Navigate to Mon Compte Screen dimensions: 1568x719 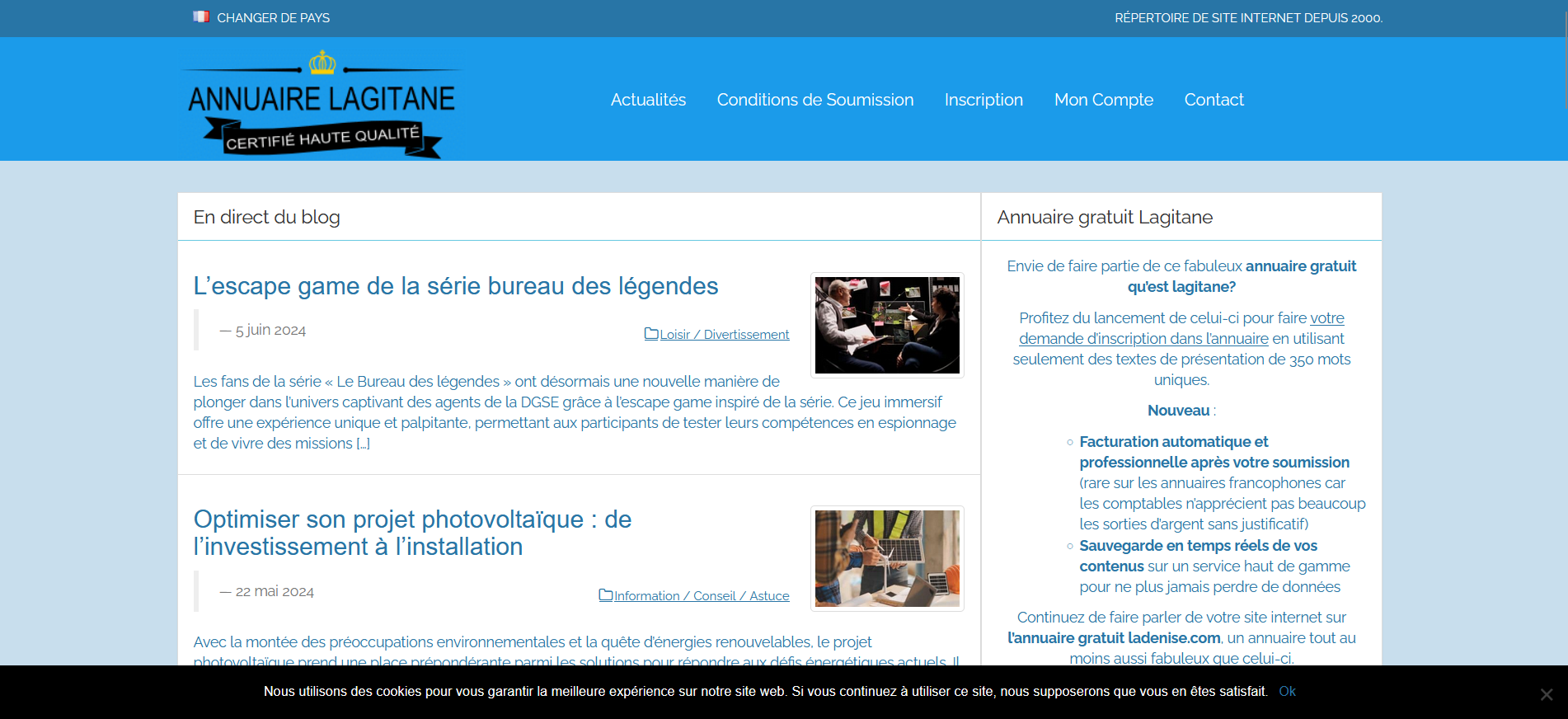click(1103, 100)
